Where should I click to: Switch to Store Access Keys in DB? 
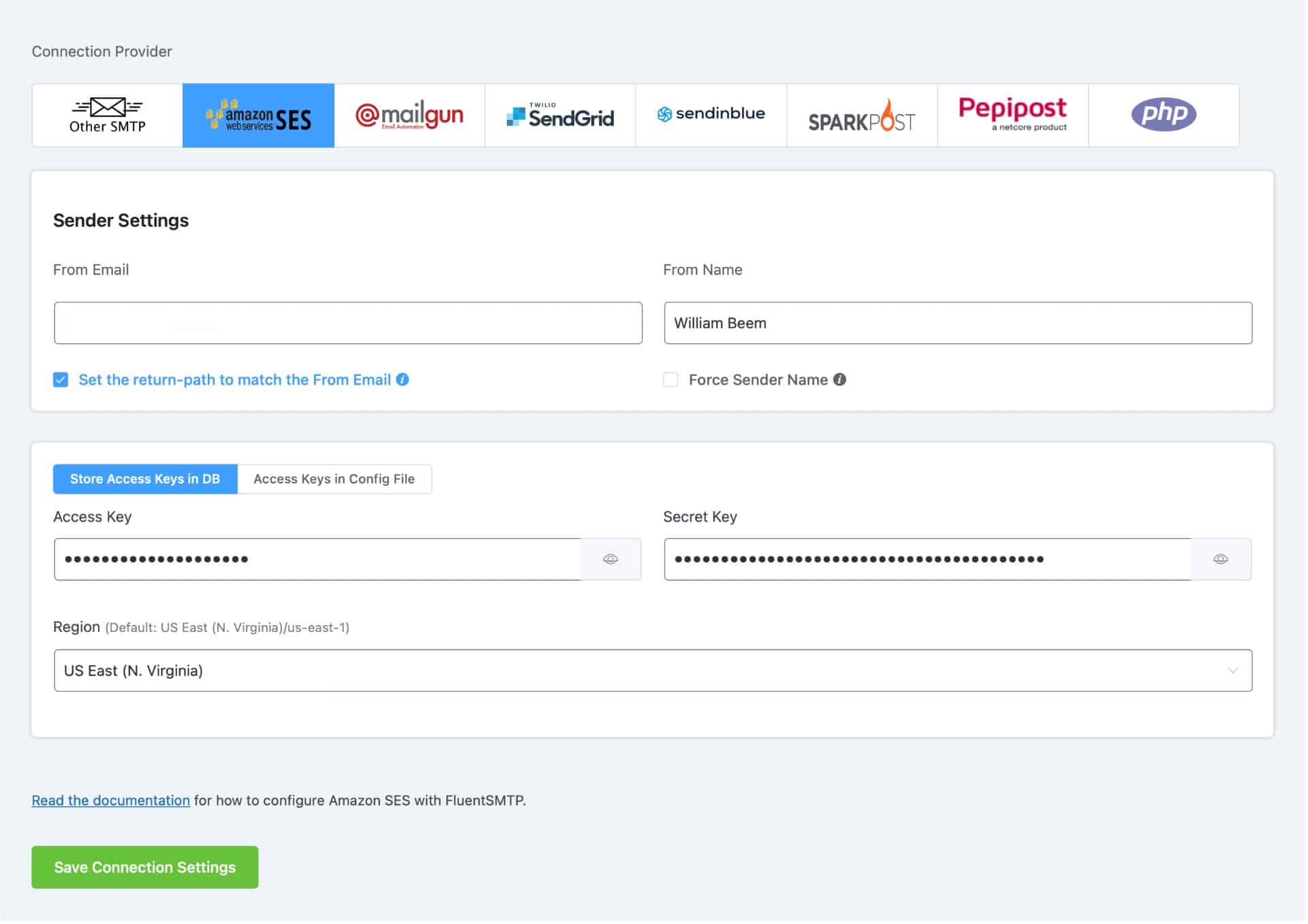(x=145, y=479)
